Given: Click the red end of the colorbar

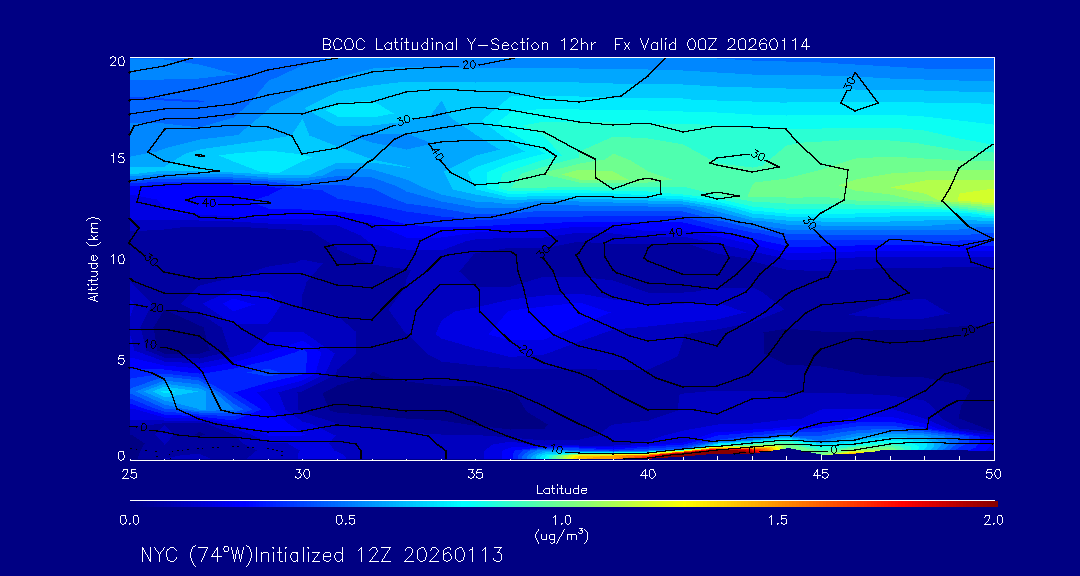Looking at the screenshot, I should [x=990, y=503].
